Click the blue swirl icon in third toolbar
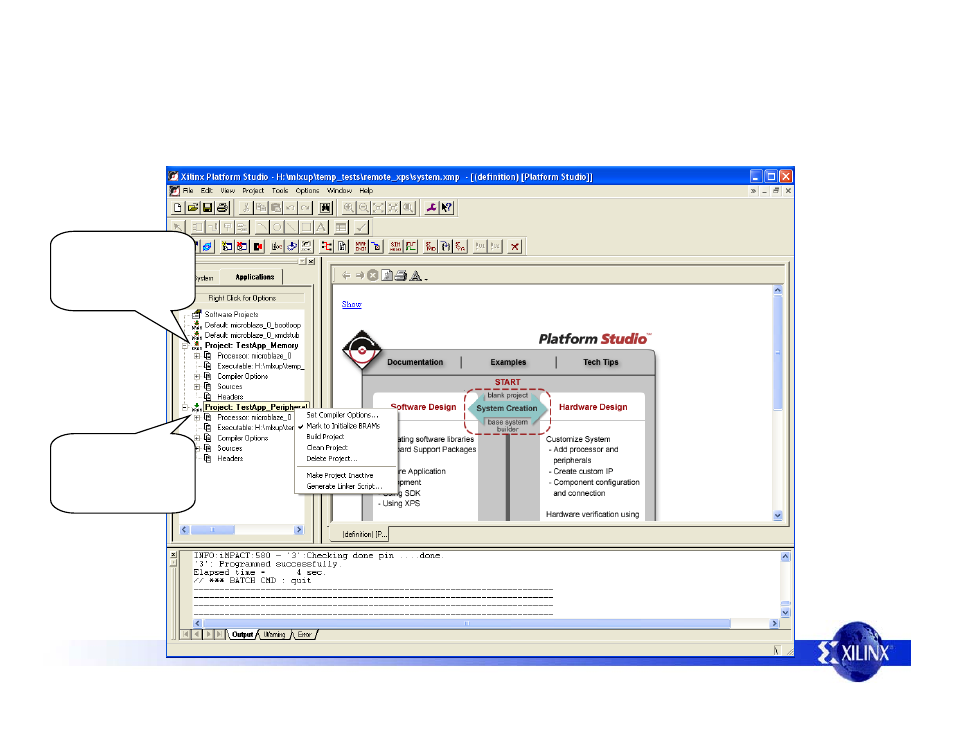954x737 pixels. pos(207,246)
